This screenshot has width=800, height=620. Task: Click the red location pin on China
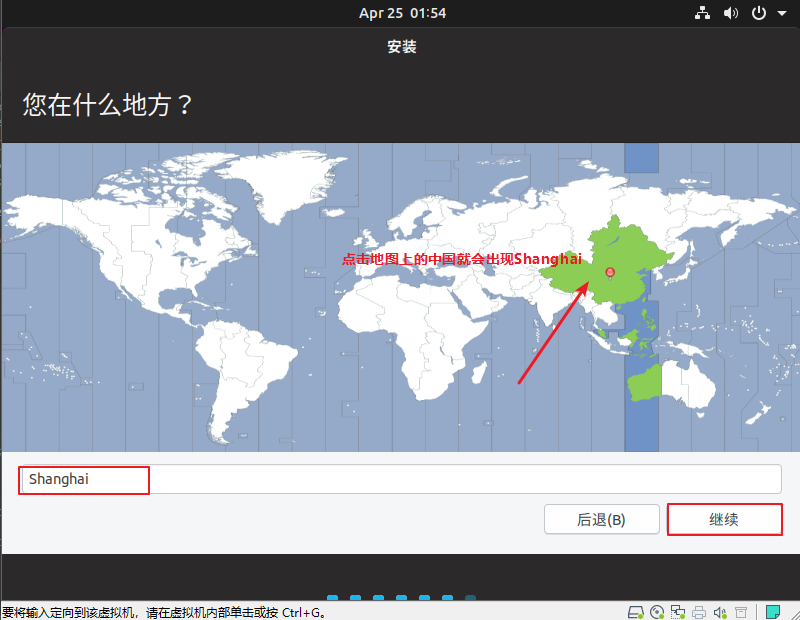coord(610,273)
